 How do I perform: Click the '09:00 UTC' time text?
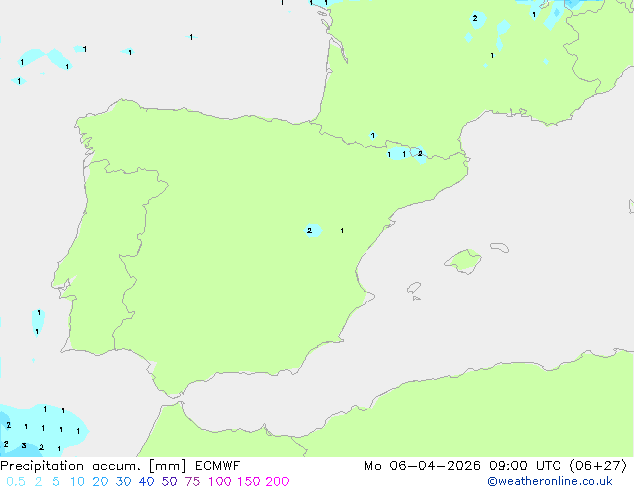click(x=526, y=466)
